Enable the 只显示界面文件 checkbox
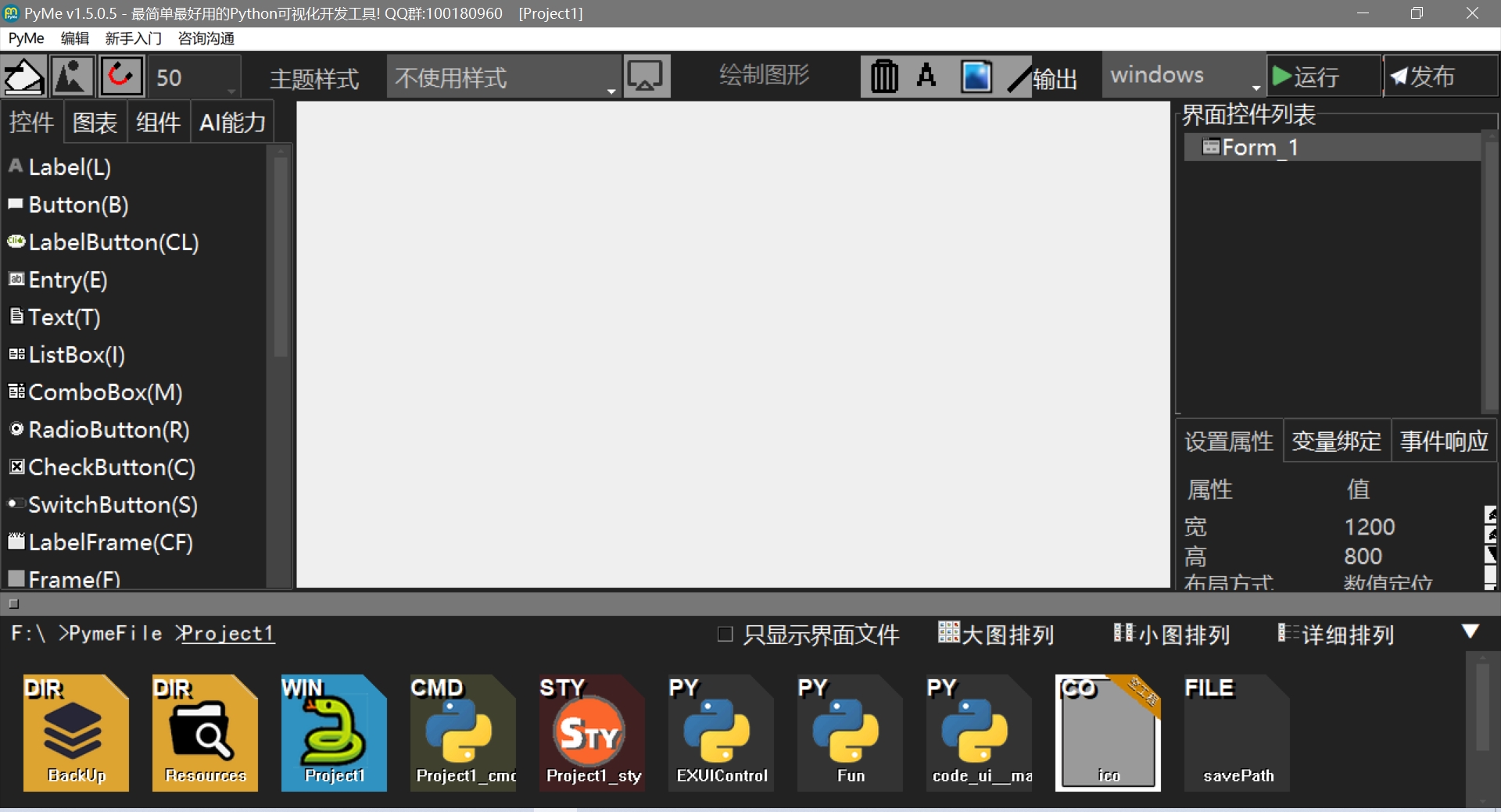The image size is (1501, 812). point(725,634)
